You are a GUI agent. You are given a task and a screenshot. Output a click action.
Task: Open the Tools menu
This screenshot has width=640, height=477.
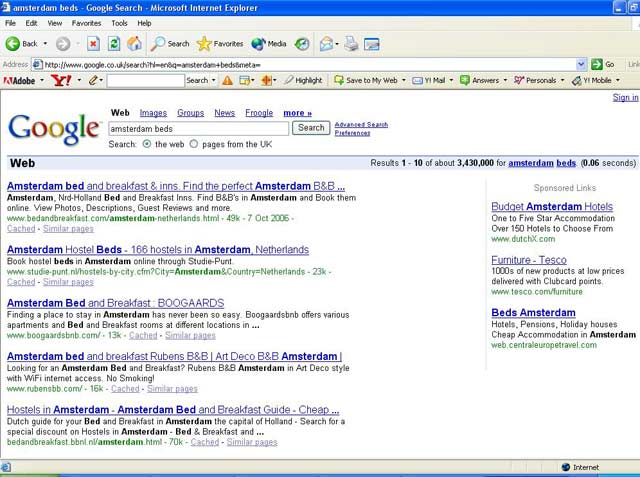(120, 23)
